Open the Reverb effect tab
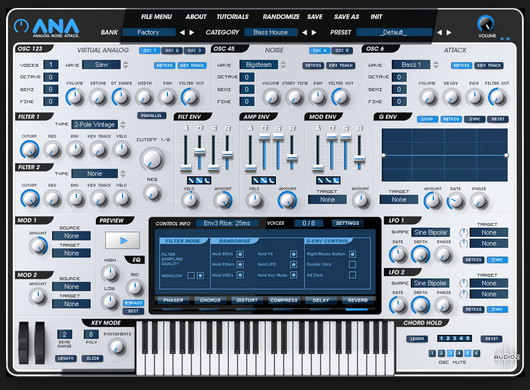The image size is (530, 390). (358, 300)
